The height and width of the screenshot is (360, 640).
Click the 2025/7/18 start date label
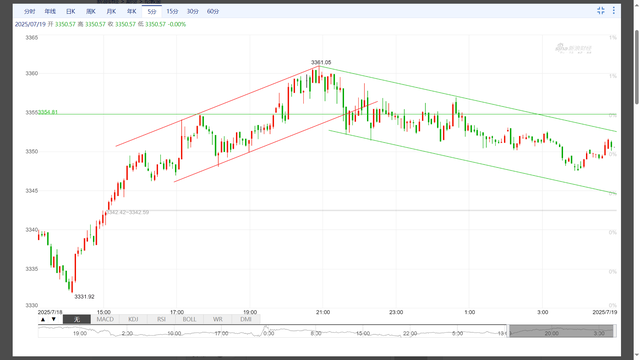click(50, 312)
